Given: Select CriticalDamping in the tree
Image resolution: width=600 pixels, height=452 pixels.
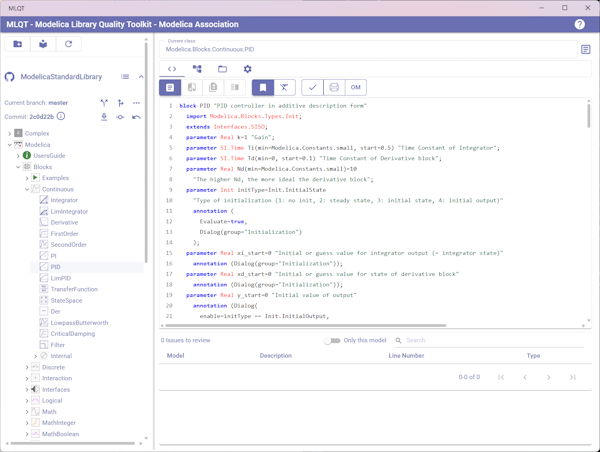Looking at the screenshot, I should pos(73,334).
